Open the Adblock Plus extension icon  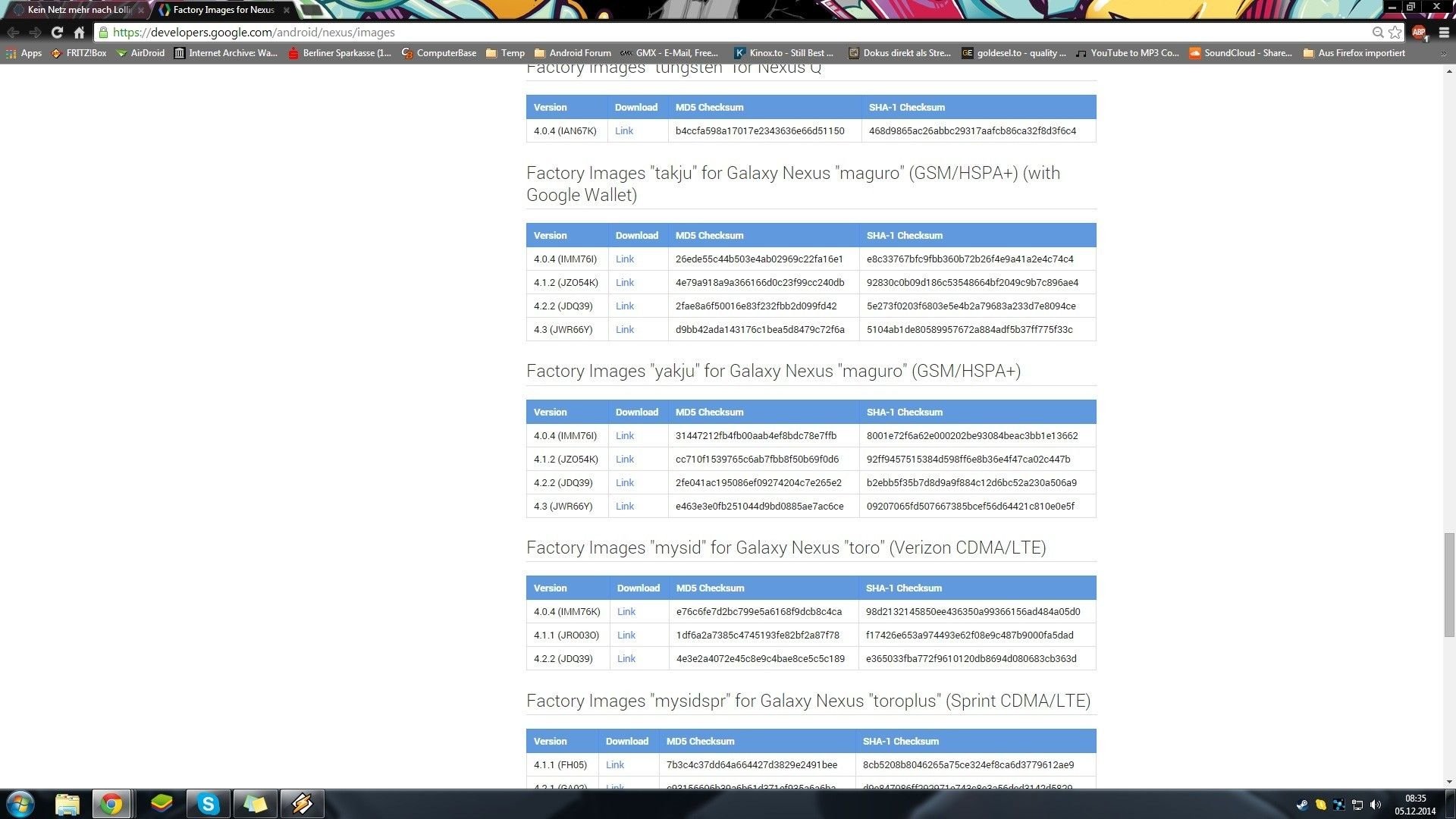1420,33
